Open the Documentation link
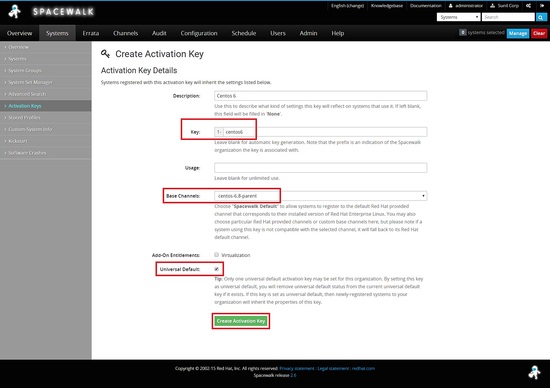The width and height of the screenshot is (550, 388). pos(426,6)
